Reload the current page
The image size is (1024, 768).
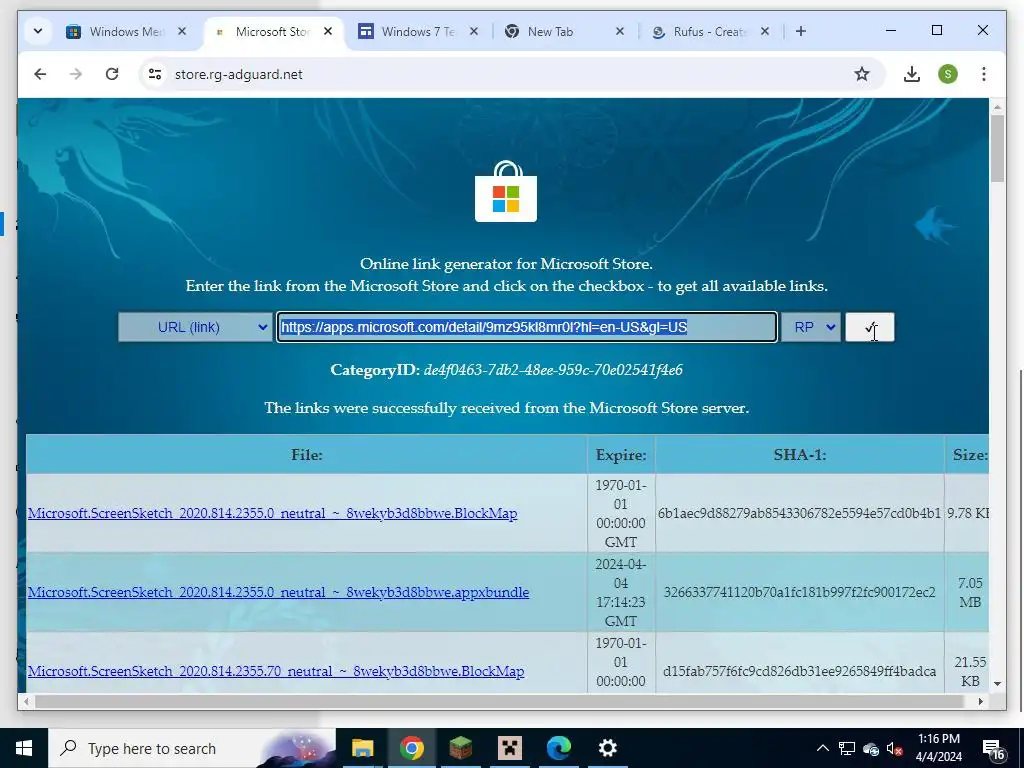click(112, 74)
